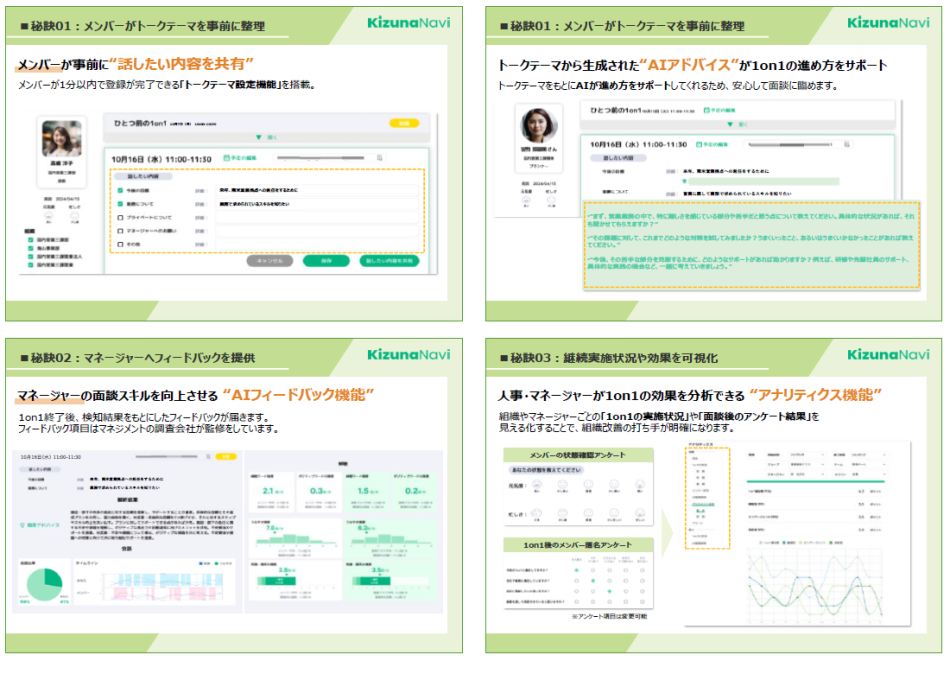This screenshot has height=674, width=950.
Task: Uncheck the 今後の目標 checkbox
Action: (121, 189)
